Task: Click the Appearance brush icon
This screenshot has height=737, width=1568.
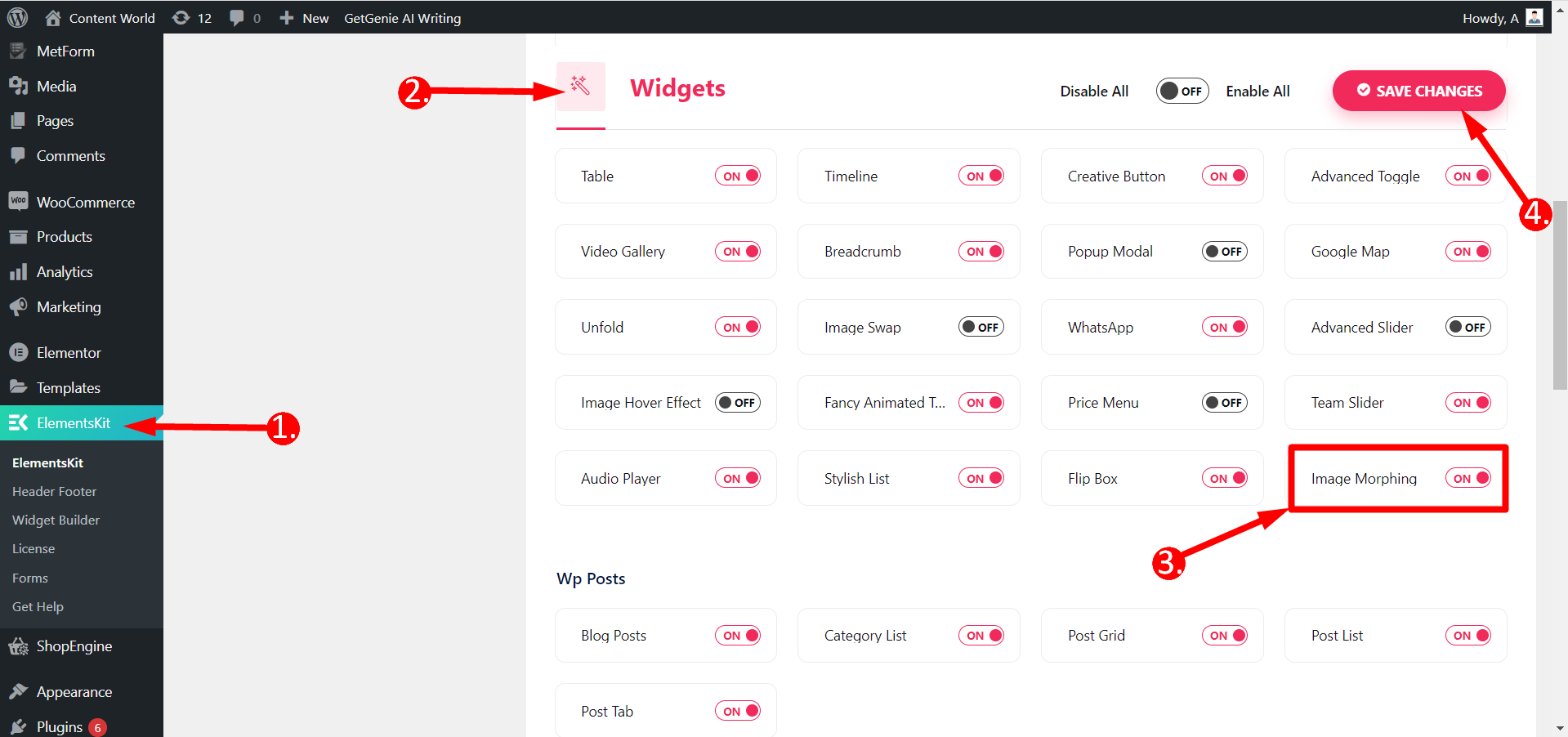Action: pos(18,691)
